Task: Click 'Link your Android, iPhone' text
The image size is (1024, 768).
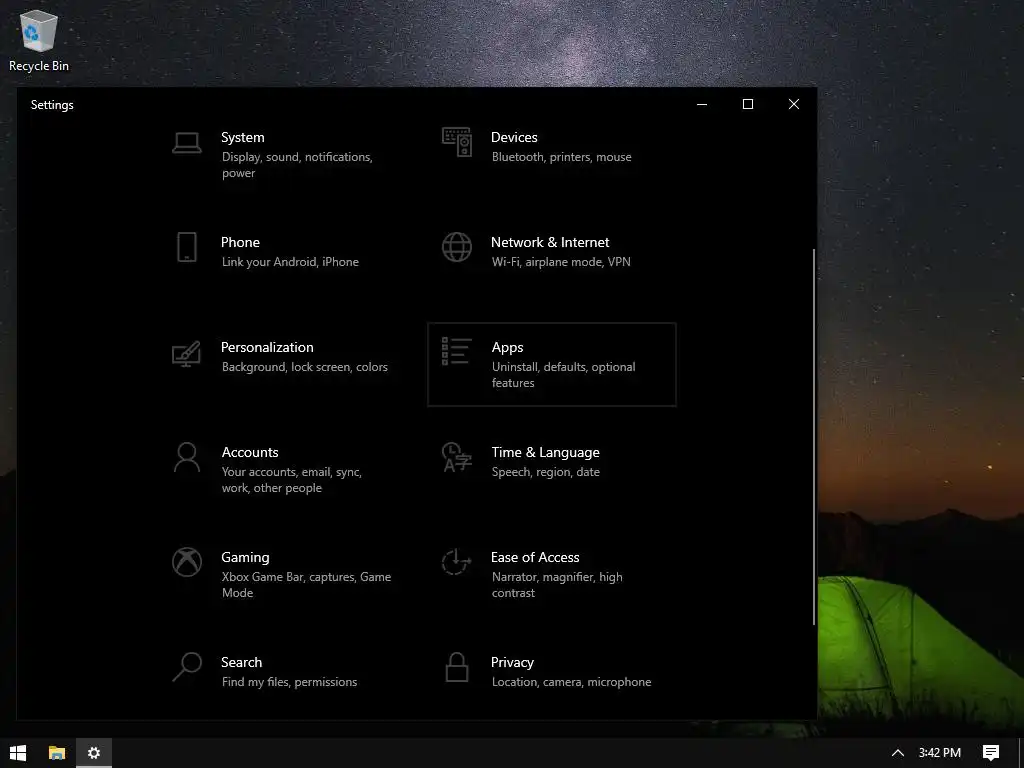Action: point(291,262)
